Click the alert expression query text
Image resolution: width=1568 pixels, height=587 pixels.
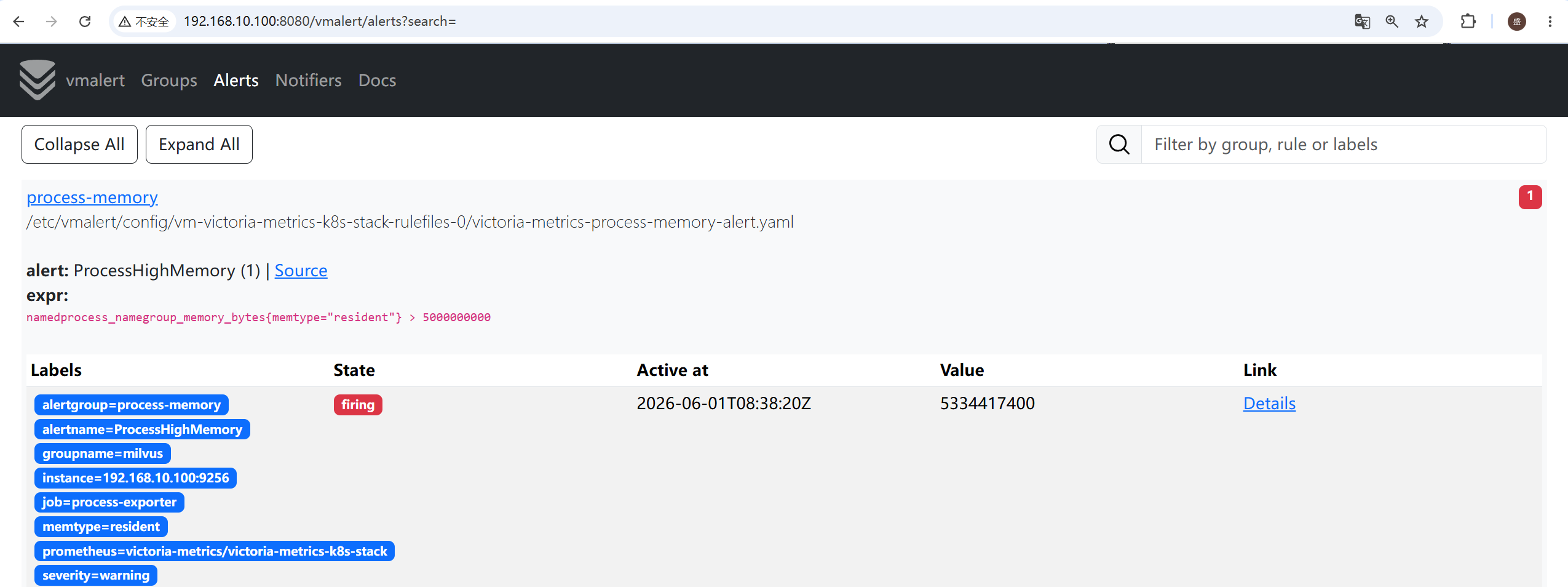click(258, 317)
